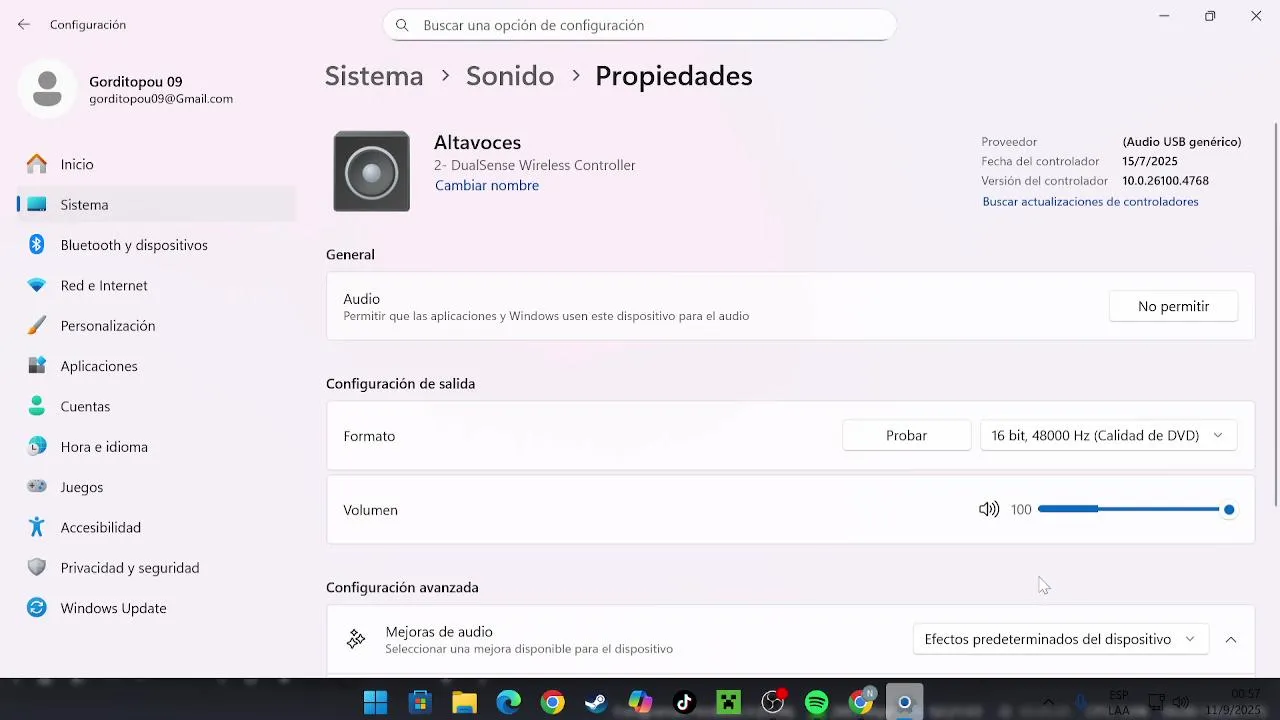Click Cambiar nombre link
The height and width of the screenshot is (720, 1280).
tap(487, 186)
